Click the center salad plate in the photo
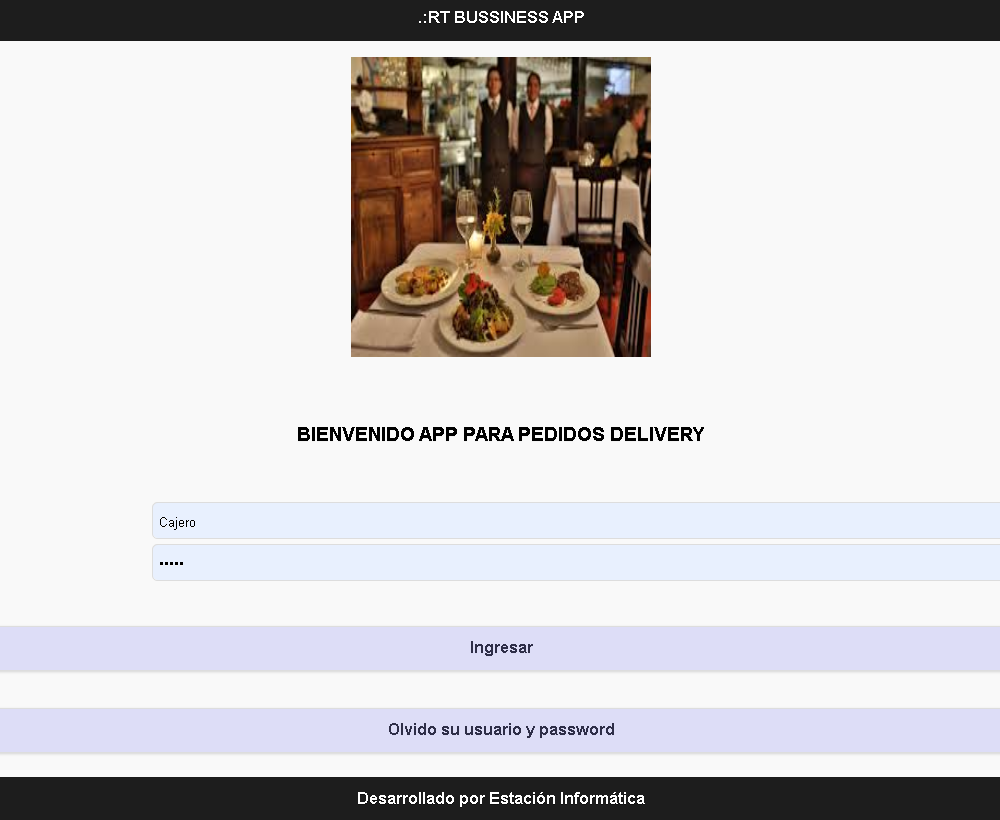The width and height of the screenshot is (1000, 820). [482, 315]
